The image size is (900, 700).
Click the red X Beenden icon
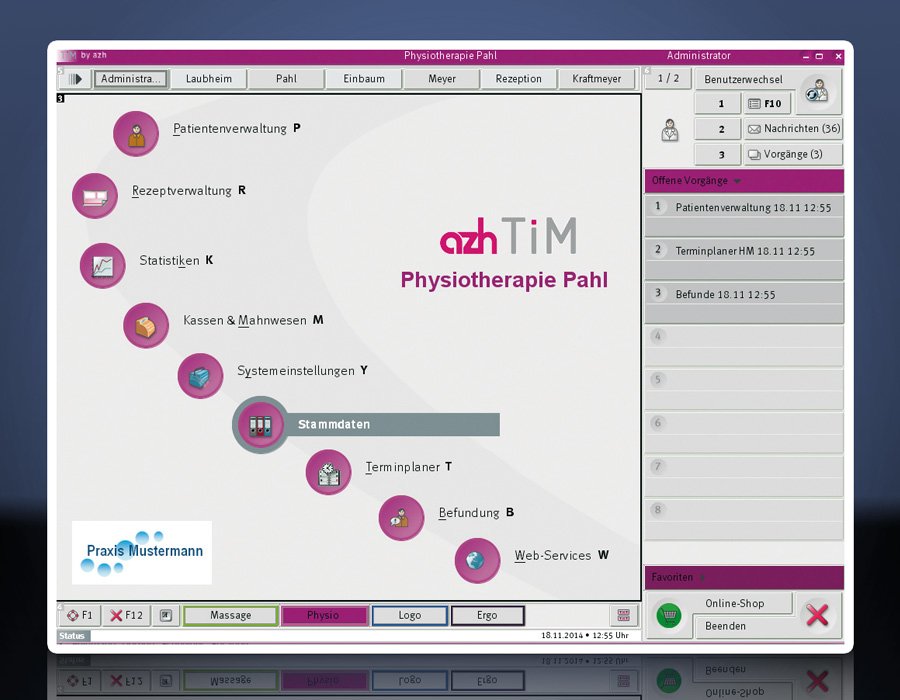coord(817,615)
